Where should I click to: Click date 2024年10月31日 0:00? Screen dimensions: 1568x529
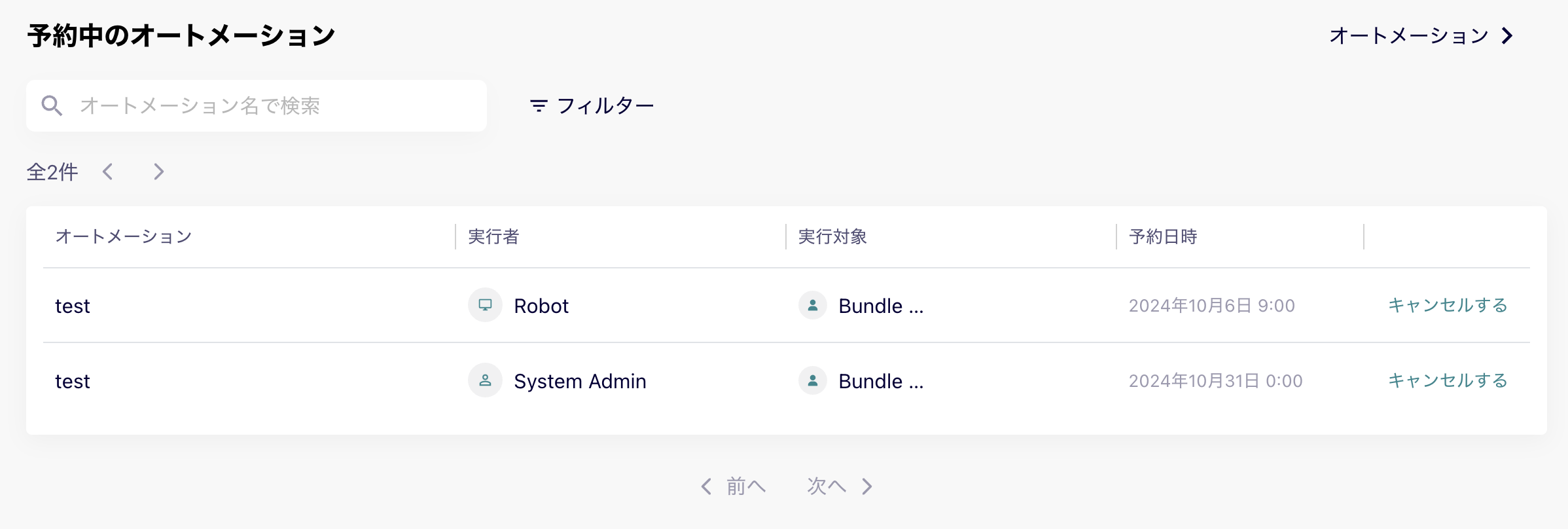click(1216, 381)
